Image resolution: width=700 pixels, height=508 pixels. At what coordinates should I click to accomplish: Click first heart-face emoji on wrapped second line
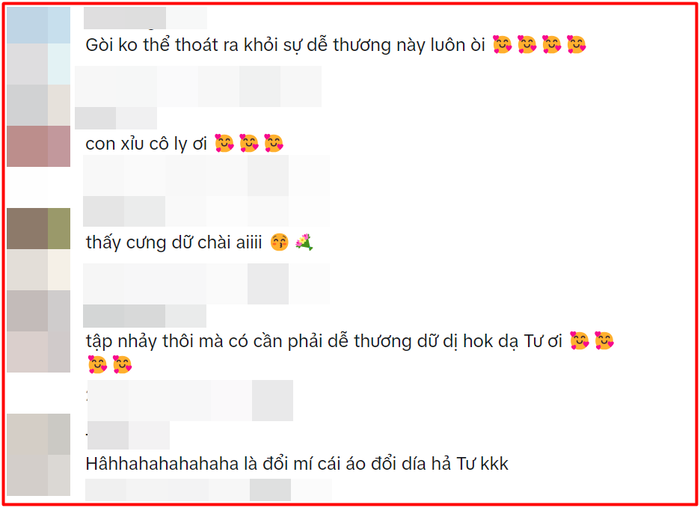pyautogui.click(x=97, y=364)
